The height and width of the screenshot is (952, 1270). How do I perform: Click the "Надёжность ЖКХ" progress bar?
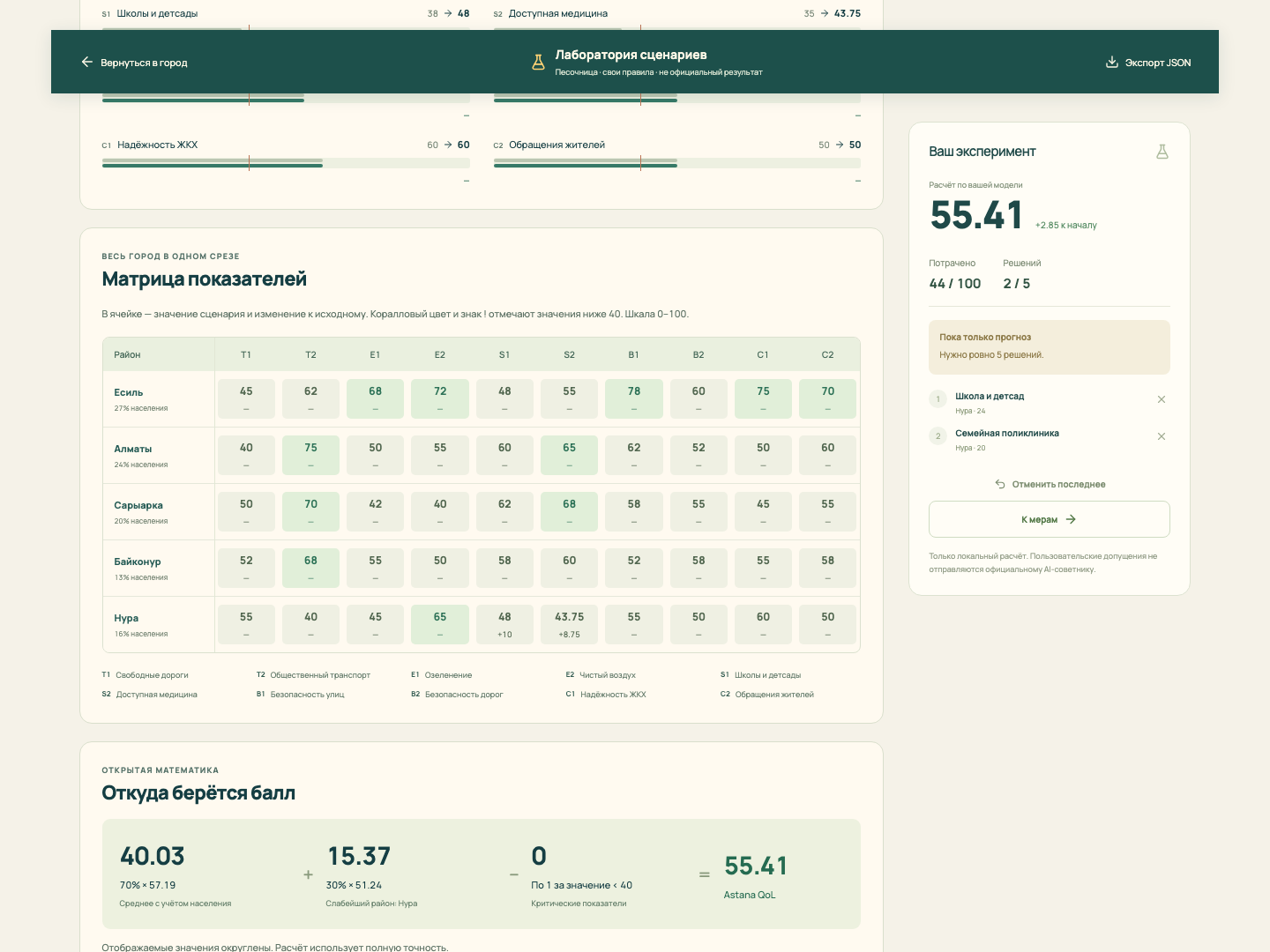click(286, 163)
